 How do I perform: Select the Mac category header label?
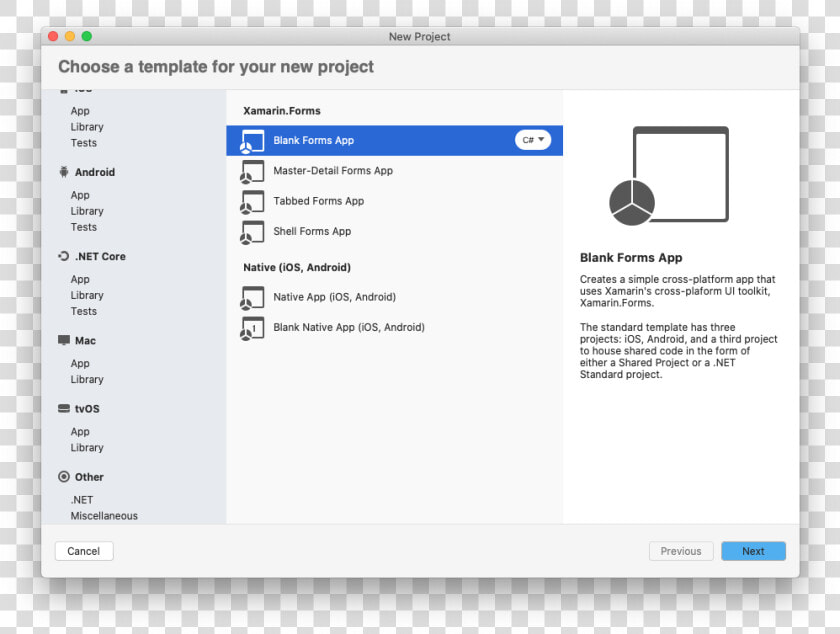[85, 340]
